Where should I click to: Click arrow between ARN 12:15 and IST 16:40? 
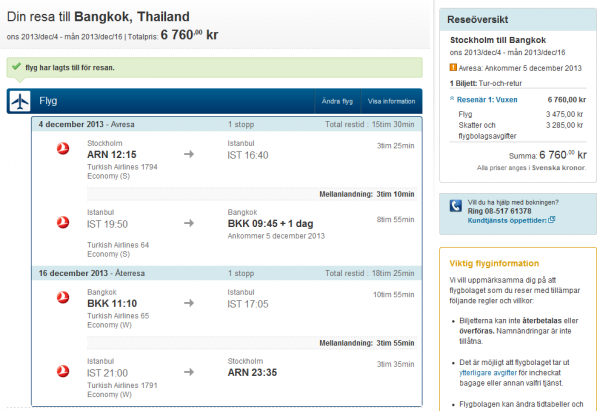189,154
